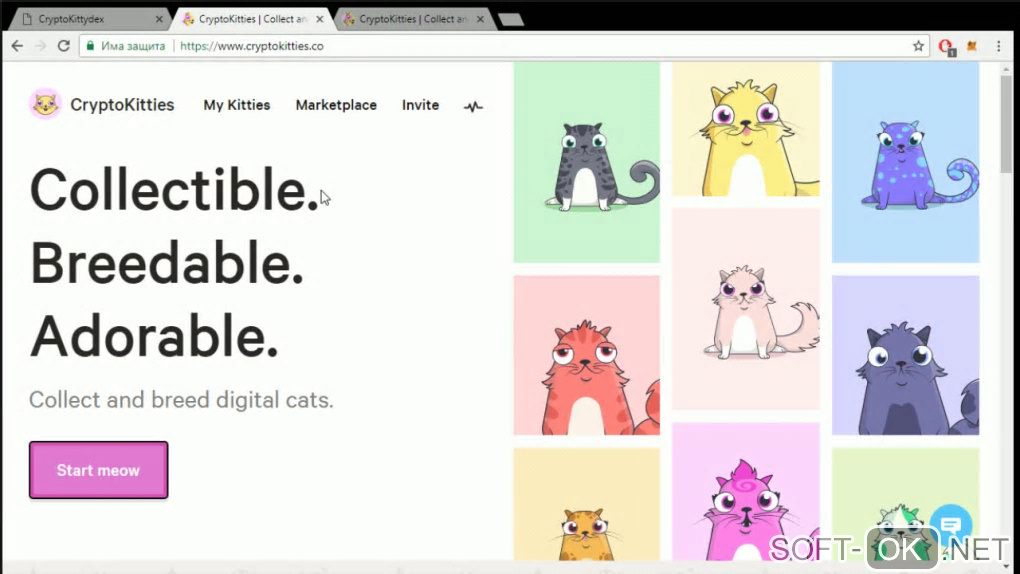
Task: Click the Breedable. heading text
Action: point(167,264)
